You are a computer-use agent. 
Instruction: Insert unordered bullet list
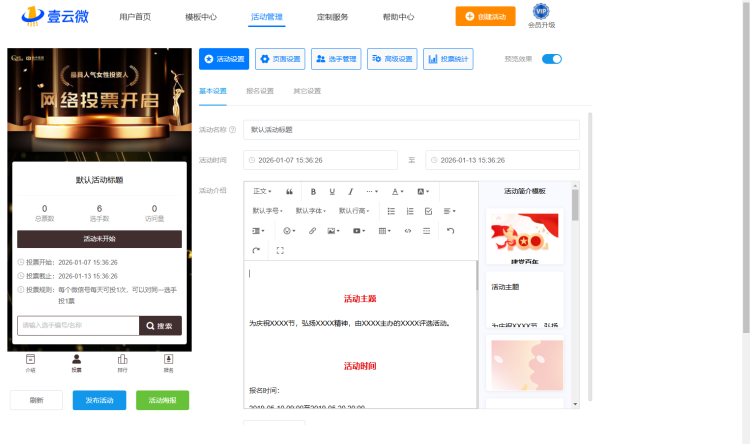click(x=391, y=211)
